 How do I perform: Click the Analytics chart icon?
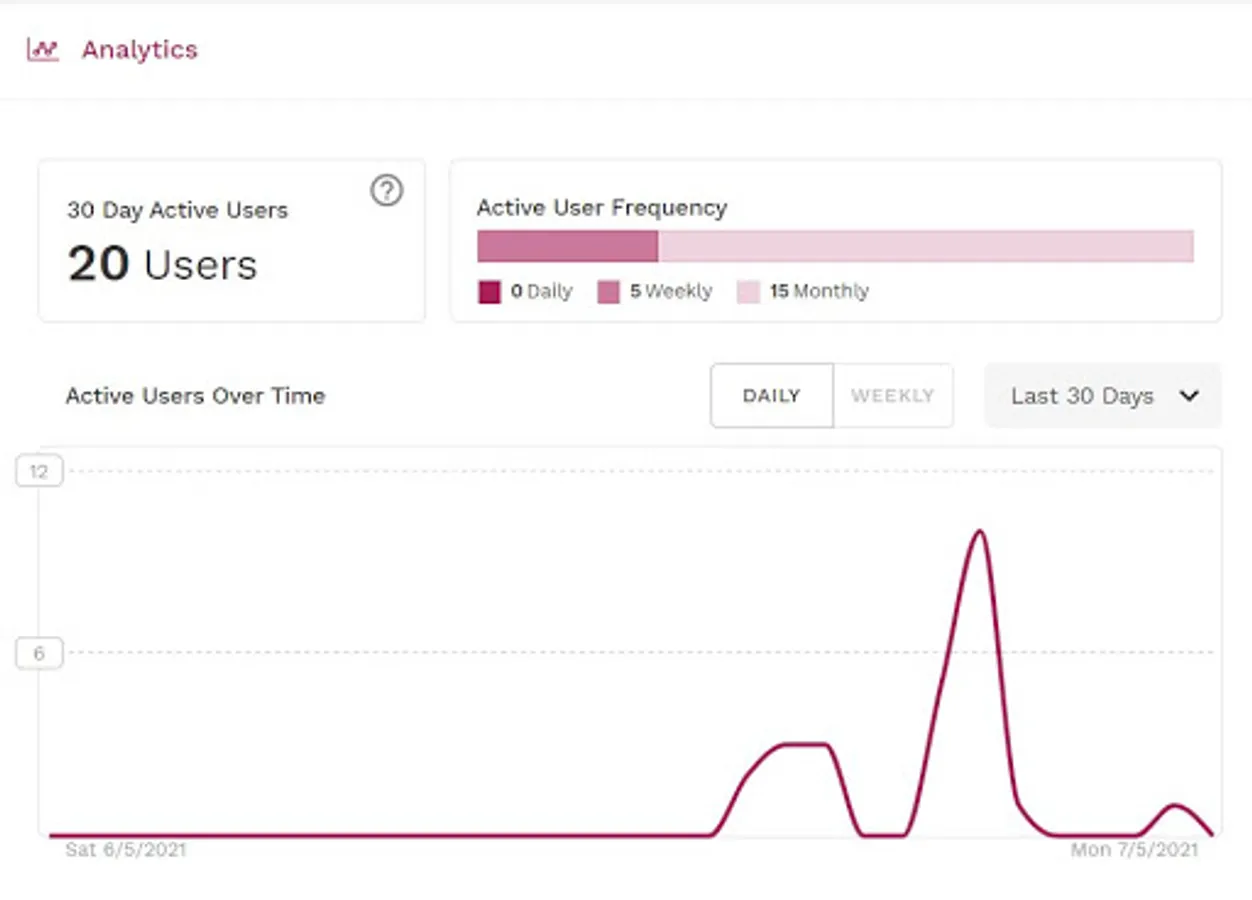coord(42,50)
